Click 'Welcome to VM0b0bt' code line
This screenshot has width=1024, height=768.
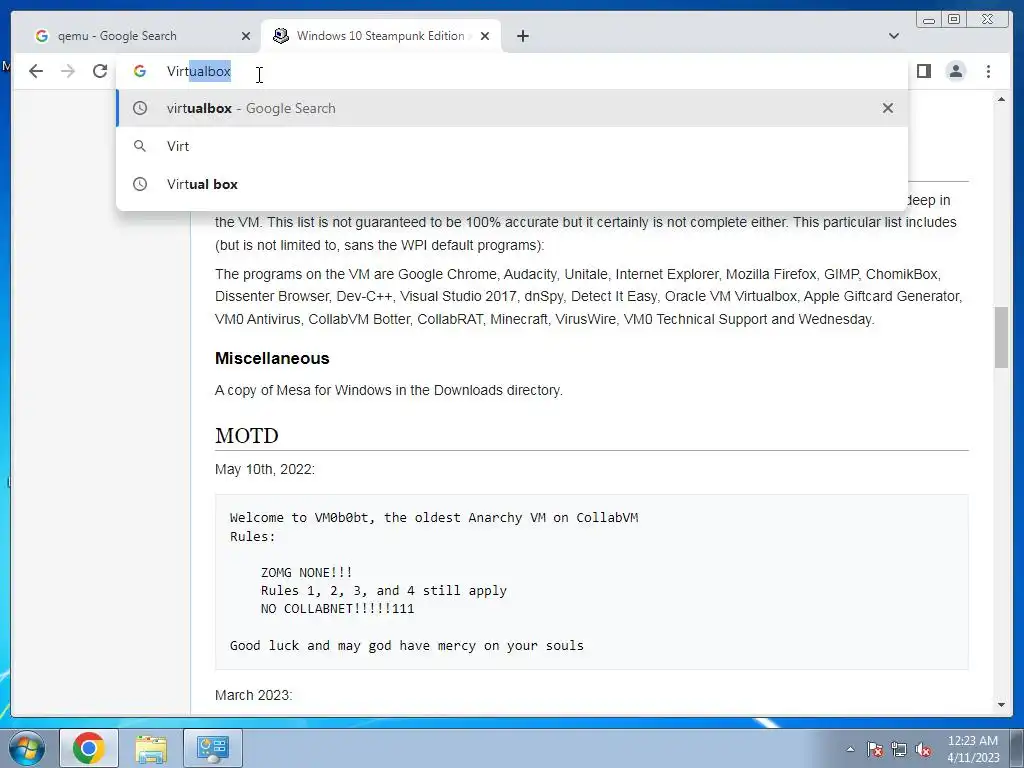[434, 518]
